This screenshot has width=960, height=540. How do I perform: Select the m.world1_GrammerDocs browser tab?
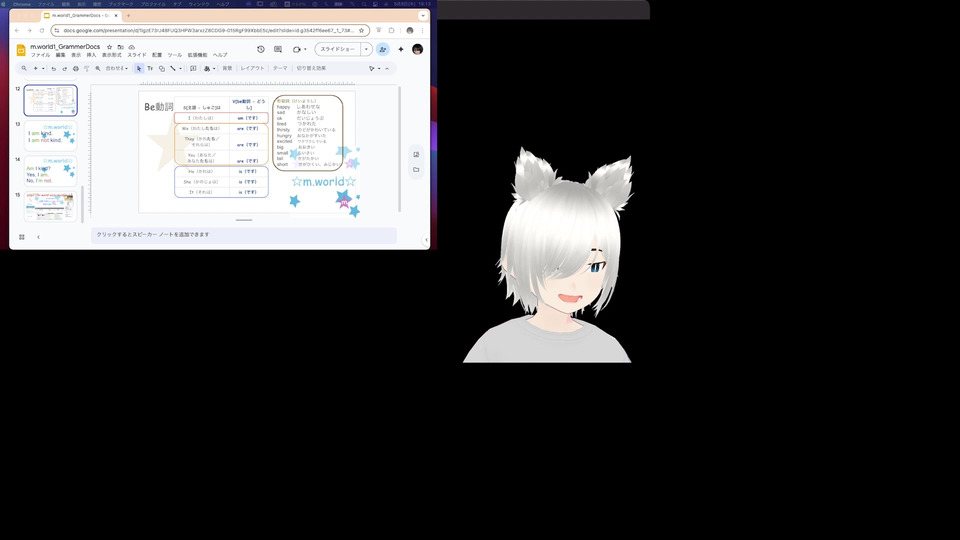tap(80, 16)
